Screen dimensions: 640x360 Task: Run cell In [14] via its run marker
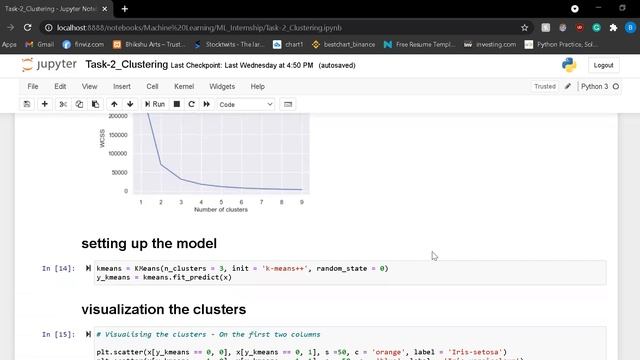coord(88,268)
